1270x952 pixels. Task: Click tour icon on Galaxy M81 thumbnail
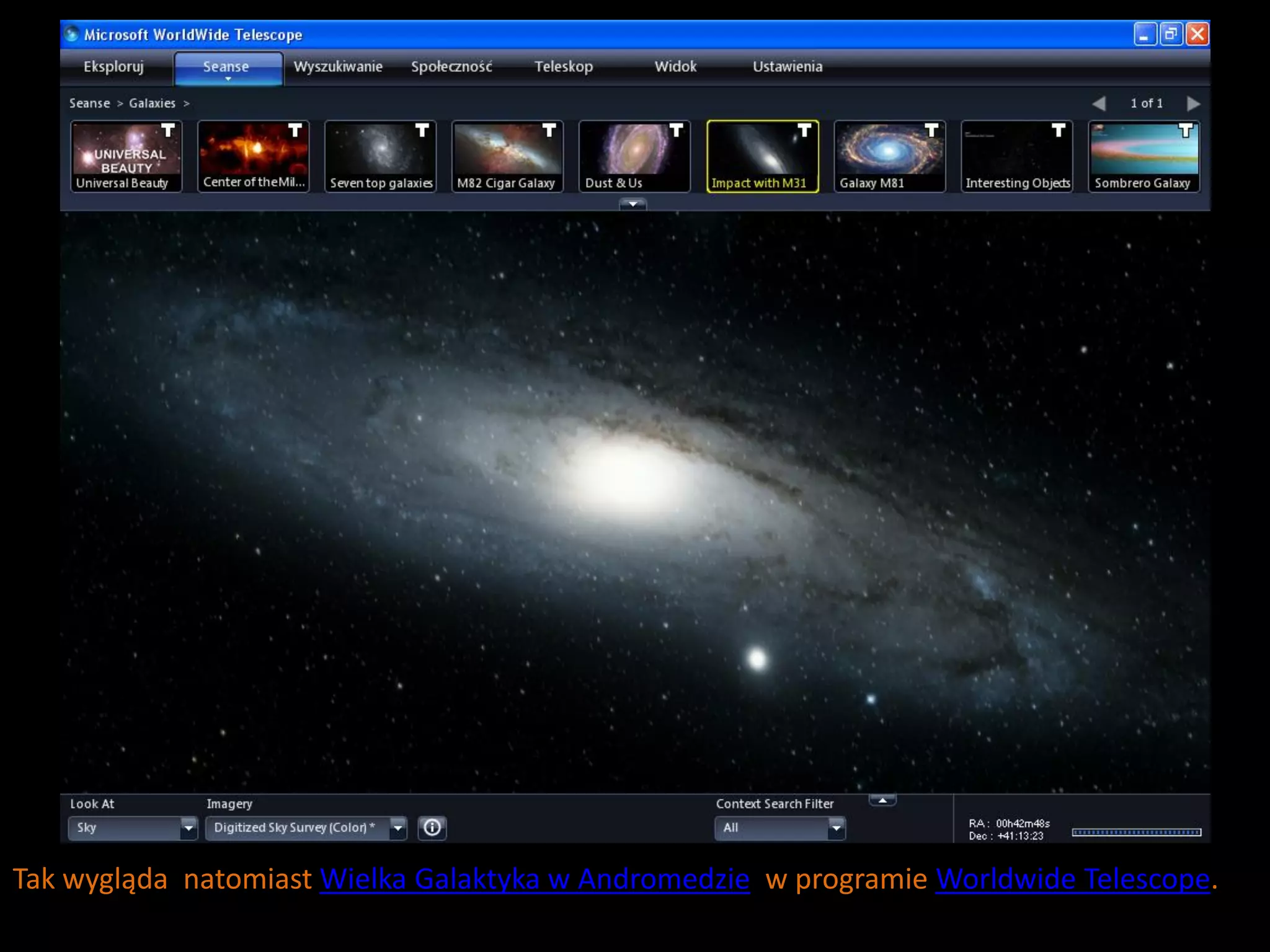tap(931, 130)
